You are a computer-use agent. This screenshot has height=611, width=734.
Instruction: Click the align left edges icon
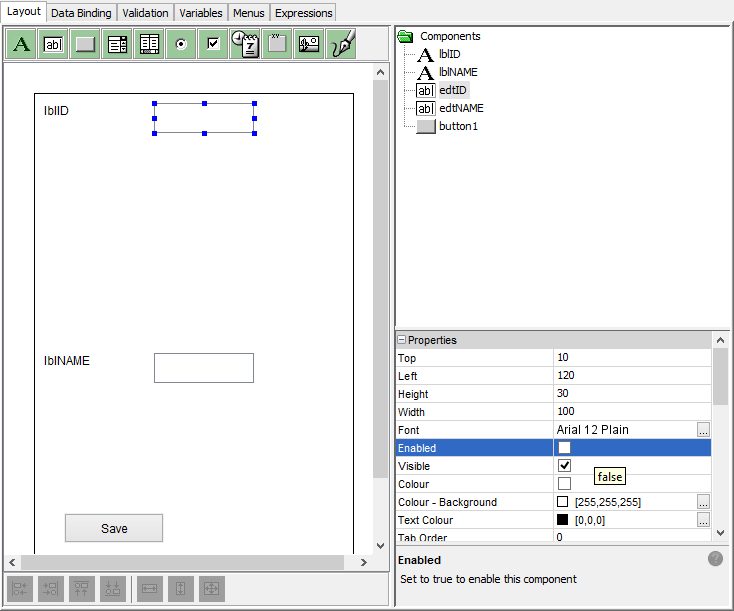tap(20, 589)
